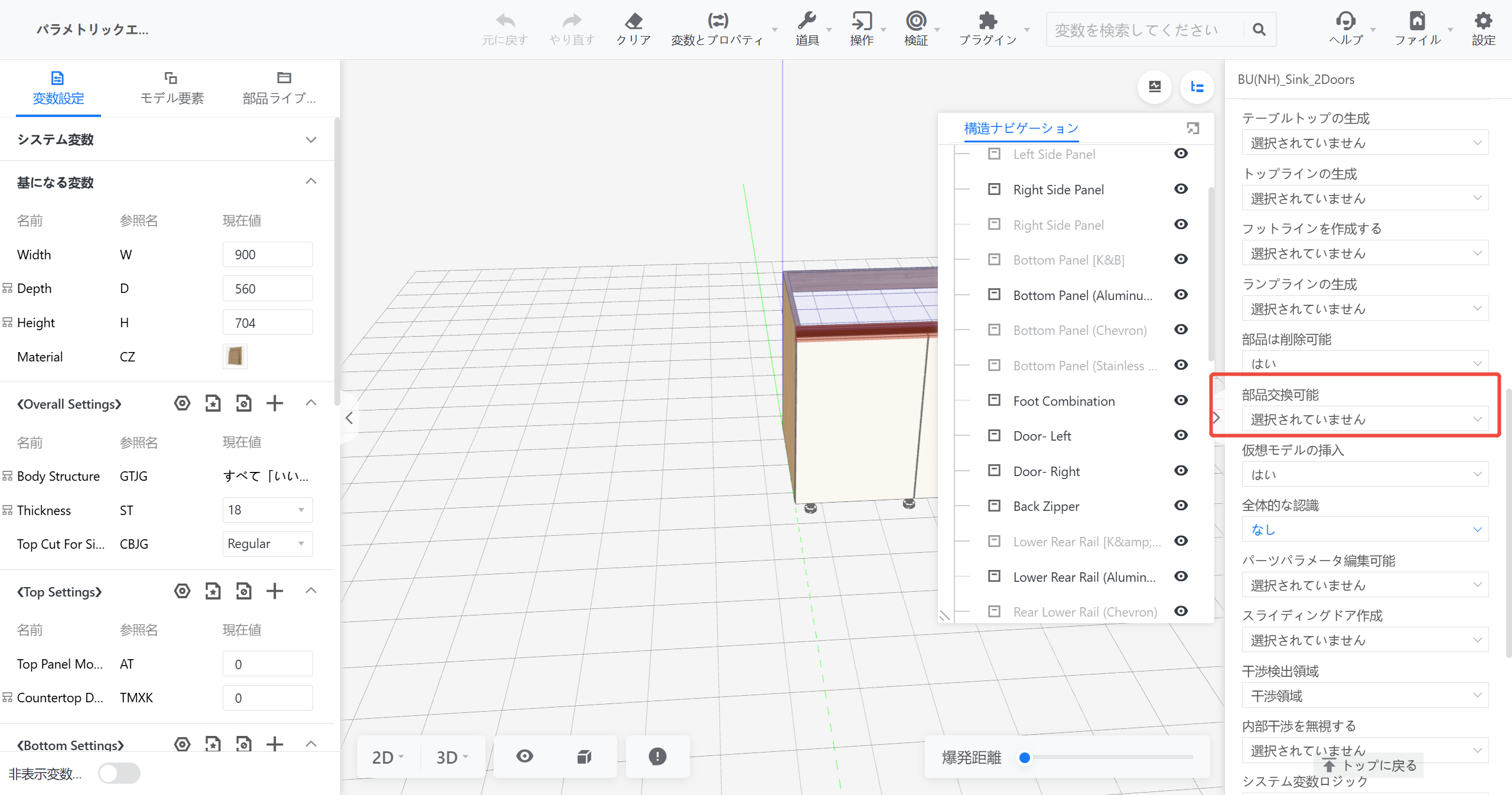
Task: Toggle visibility of Bottom Panel (Chevron)
Action: coord(1181,330)
